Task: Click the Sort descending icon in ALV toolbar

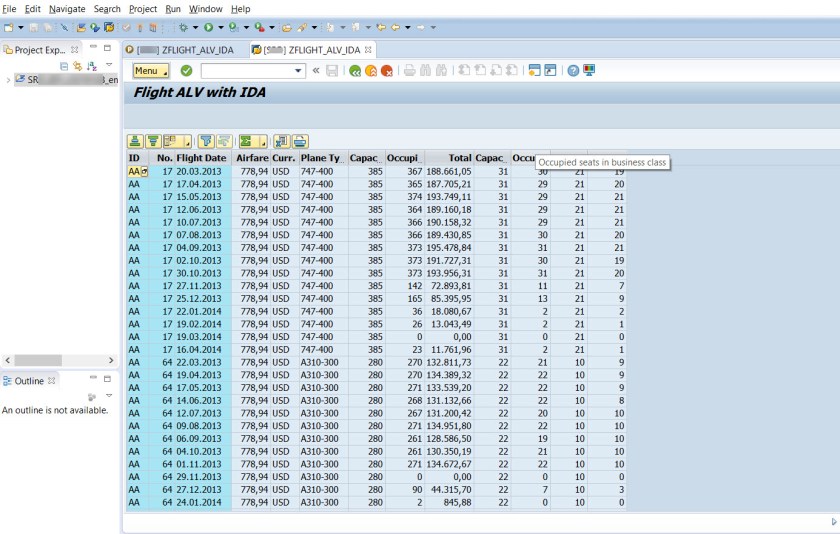Action: (x=153, y=142)
